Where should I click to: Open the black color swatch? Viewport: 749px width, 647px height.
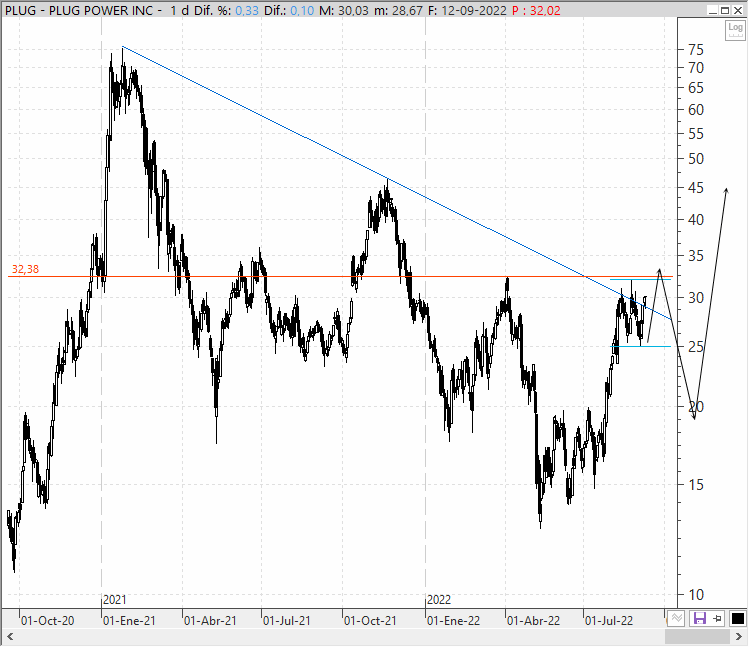(738, 619)
